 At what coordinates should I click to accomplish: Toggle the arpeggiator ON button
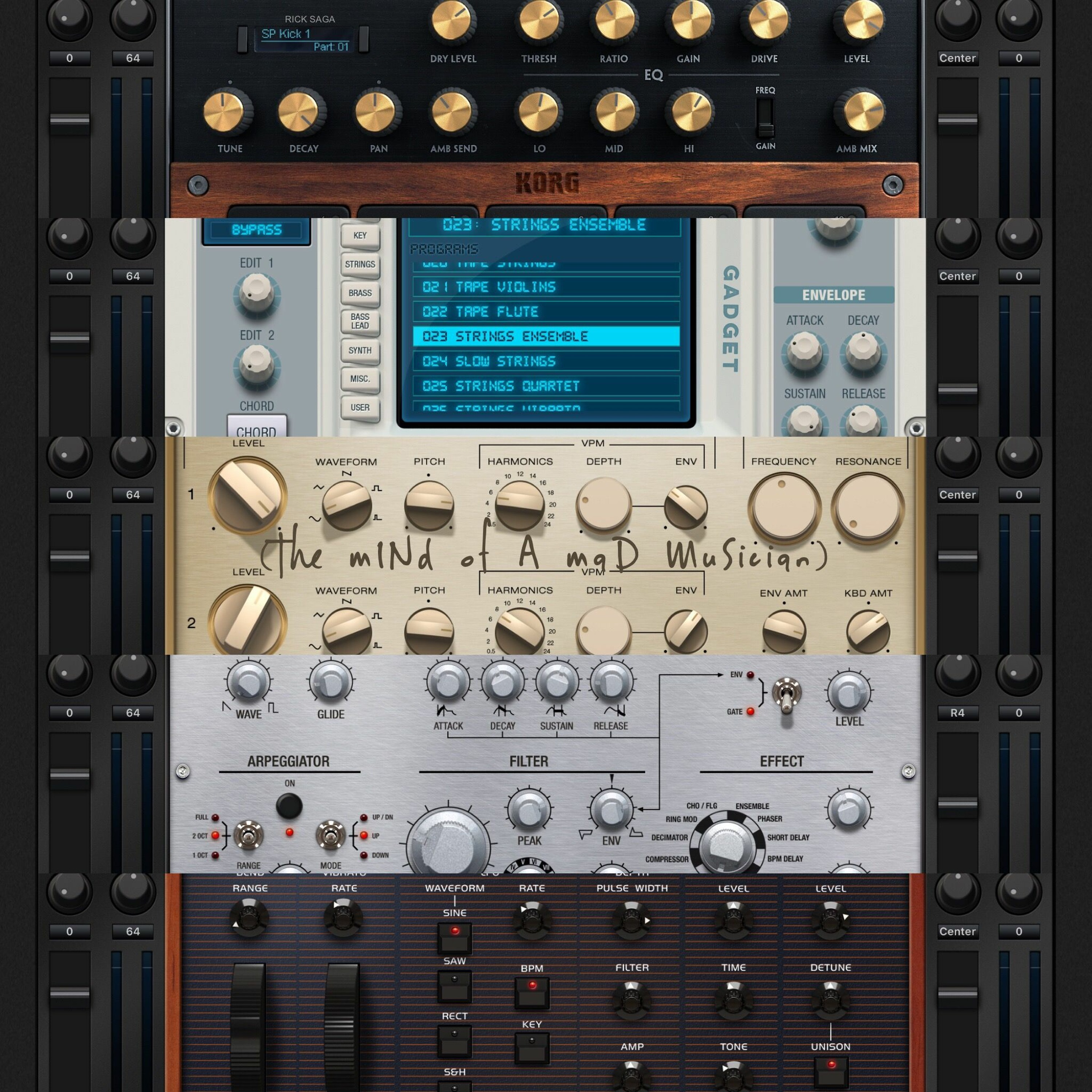click(289, 806)
